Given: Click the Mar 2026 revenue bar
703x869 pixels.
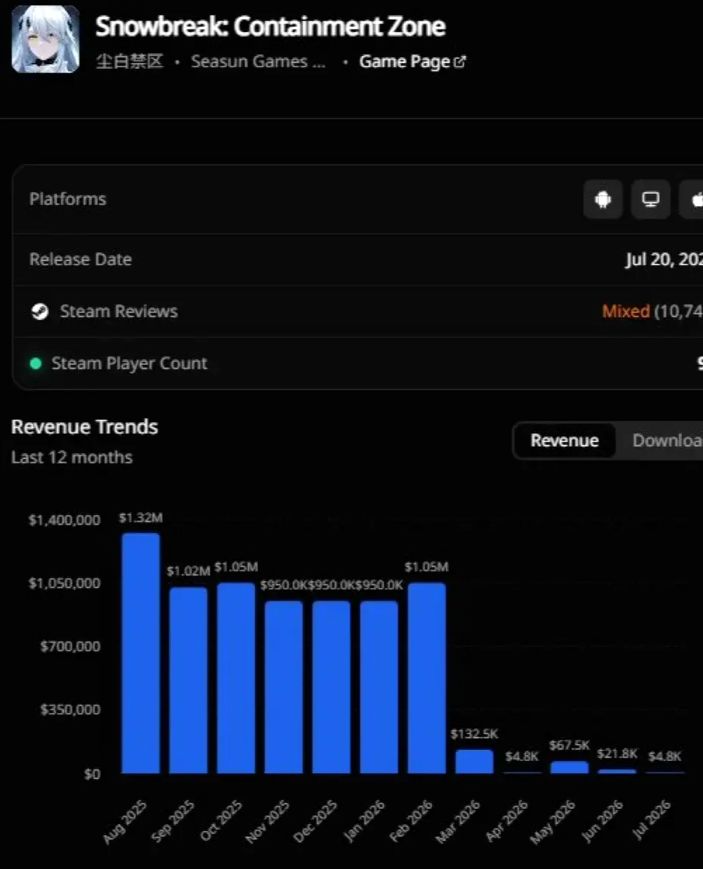Looking at the screenshot, I should click(x=475, y=761).
